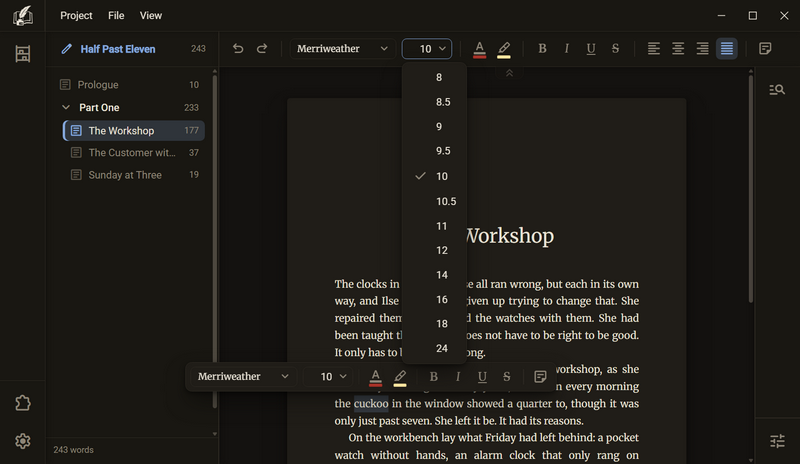Click the redo arrow in toolbar

[262, 48]
